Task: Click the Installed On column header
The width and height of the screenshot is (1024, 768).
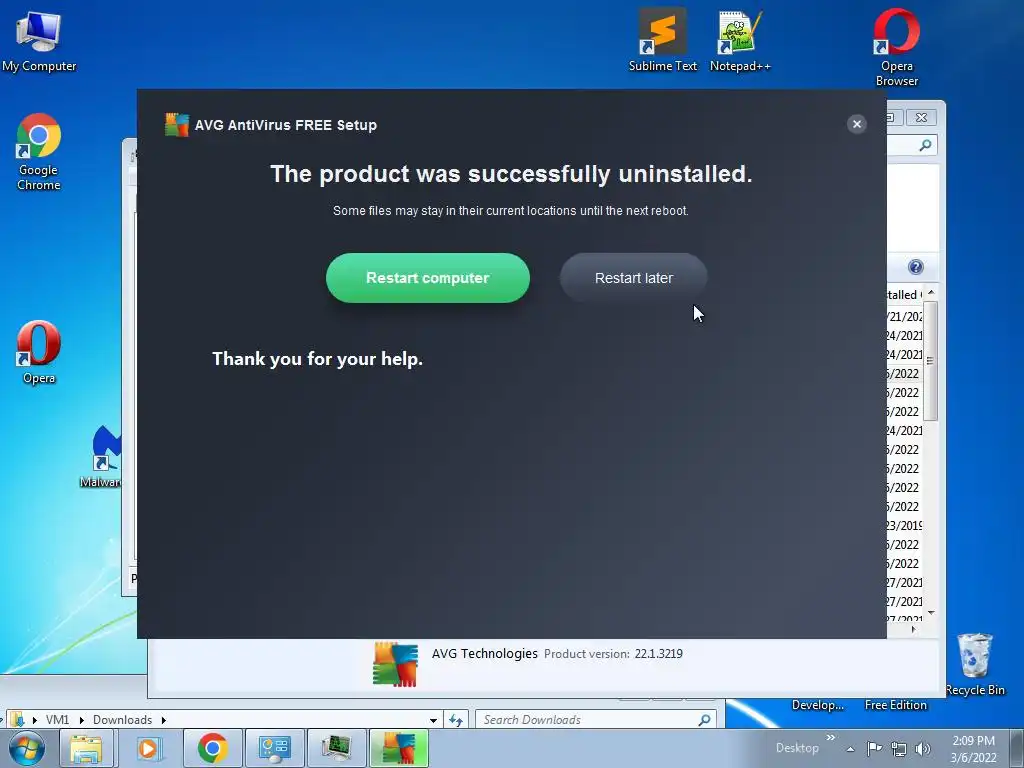Action: (x=903, y=295)
